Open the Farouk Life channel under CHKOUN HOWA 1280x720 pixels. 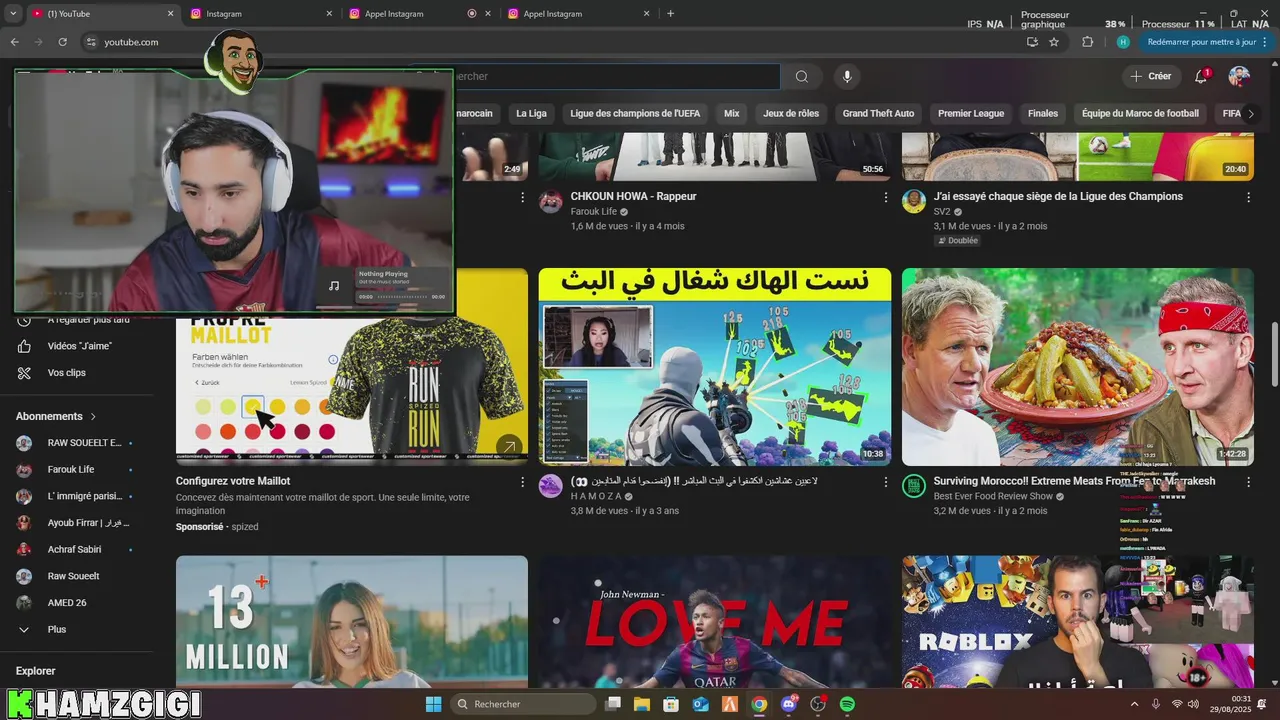(x=594, y=212)
